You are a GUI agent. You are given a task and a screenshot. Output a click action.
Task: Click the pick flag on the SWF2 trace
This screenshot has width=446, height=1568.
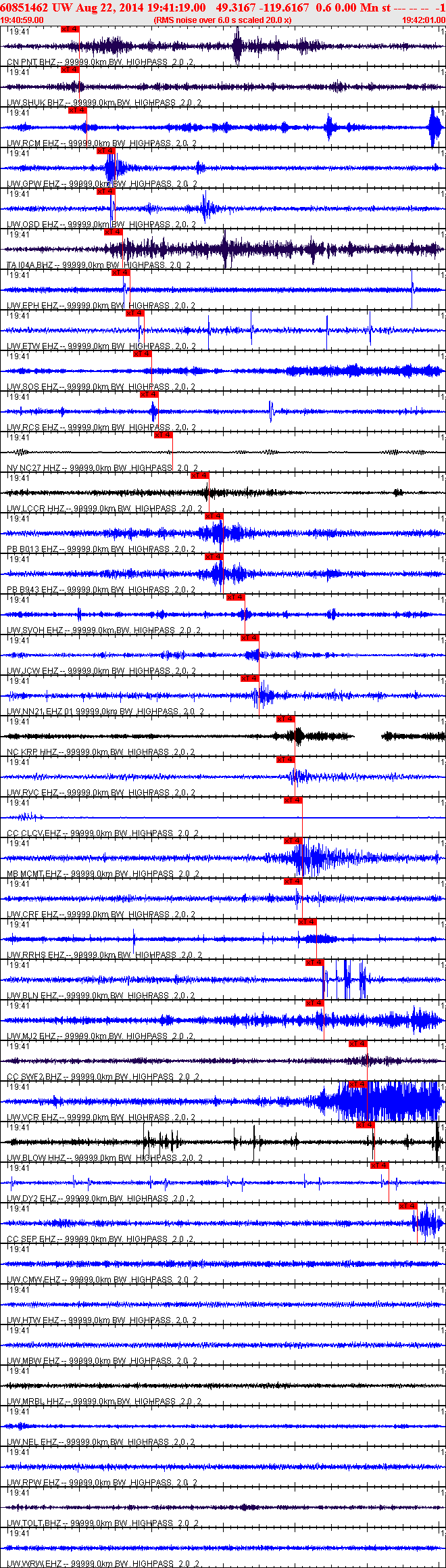(358, 1044)
